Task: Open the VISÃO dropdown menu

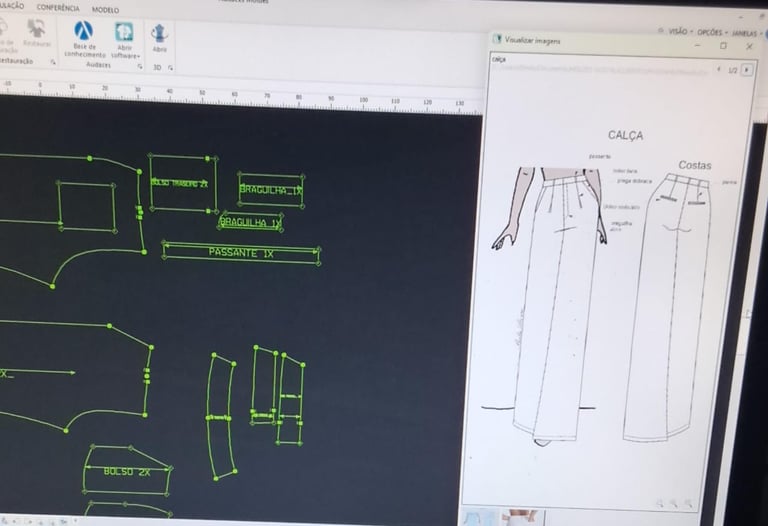Action: 679,31
